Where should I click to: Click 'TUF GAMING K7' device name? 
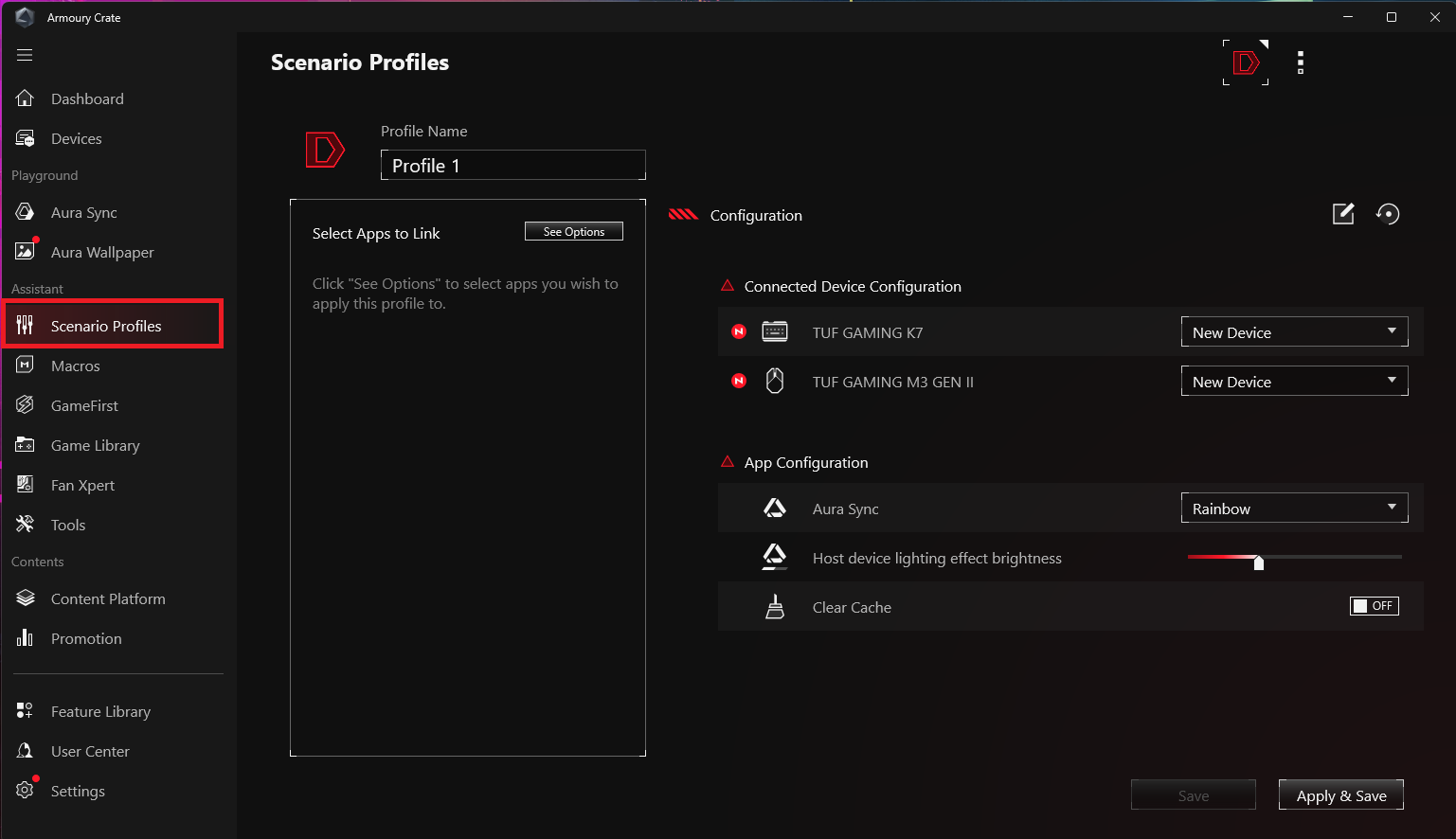click(x=868, y=332)
